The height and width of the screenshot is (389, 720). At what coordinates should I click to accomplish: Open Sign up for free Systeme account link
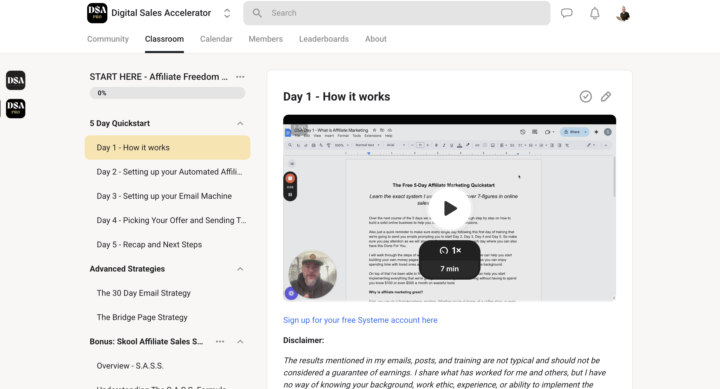point(360,320)
